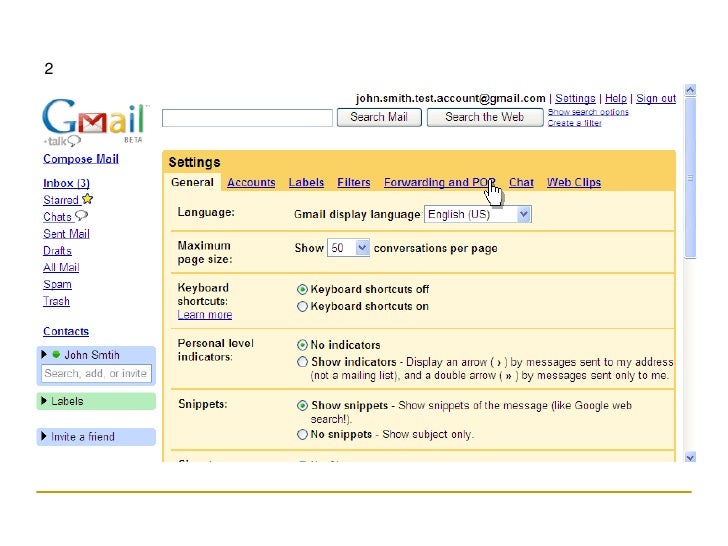Click the chat bubble icon beside Chats
728x546 pixels.
pos(81,216)
